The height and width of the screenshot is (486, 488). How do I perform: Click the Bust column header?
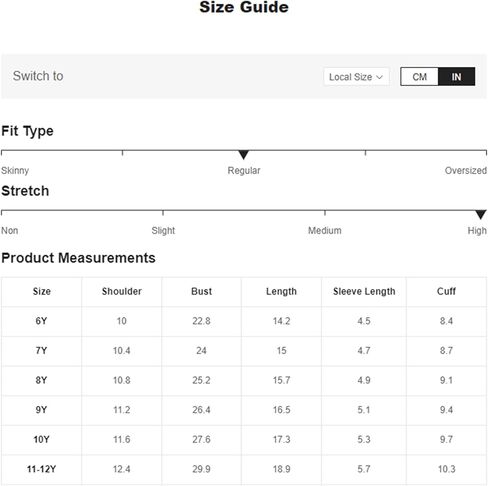pyautogui.click(x=201, y=291)
